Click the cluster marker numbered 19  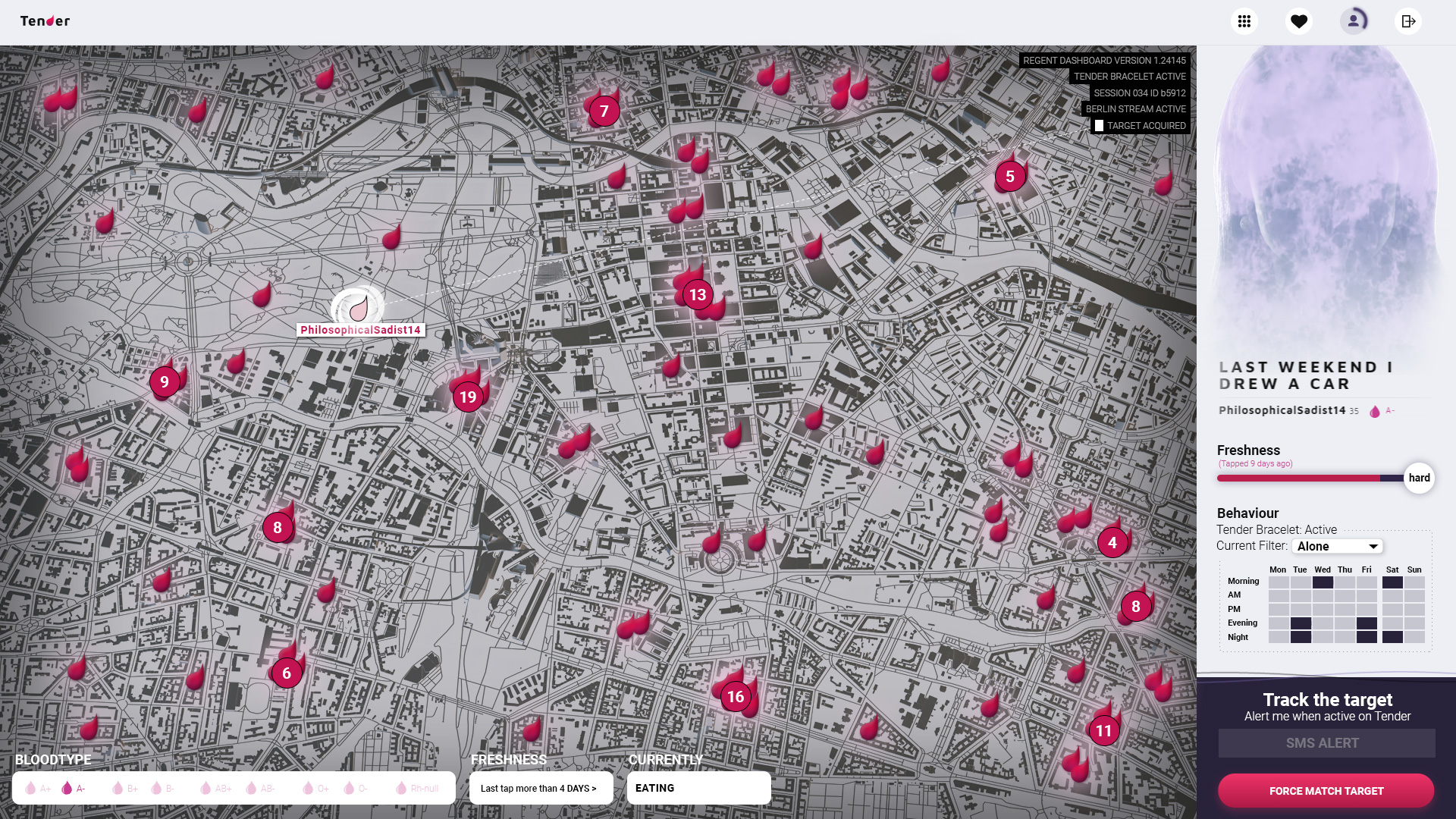468,397
